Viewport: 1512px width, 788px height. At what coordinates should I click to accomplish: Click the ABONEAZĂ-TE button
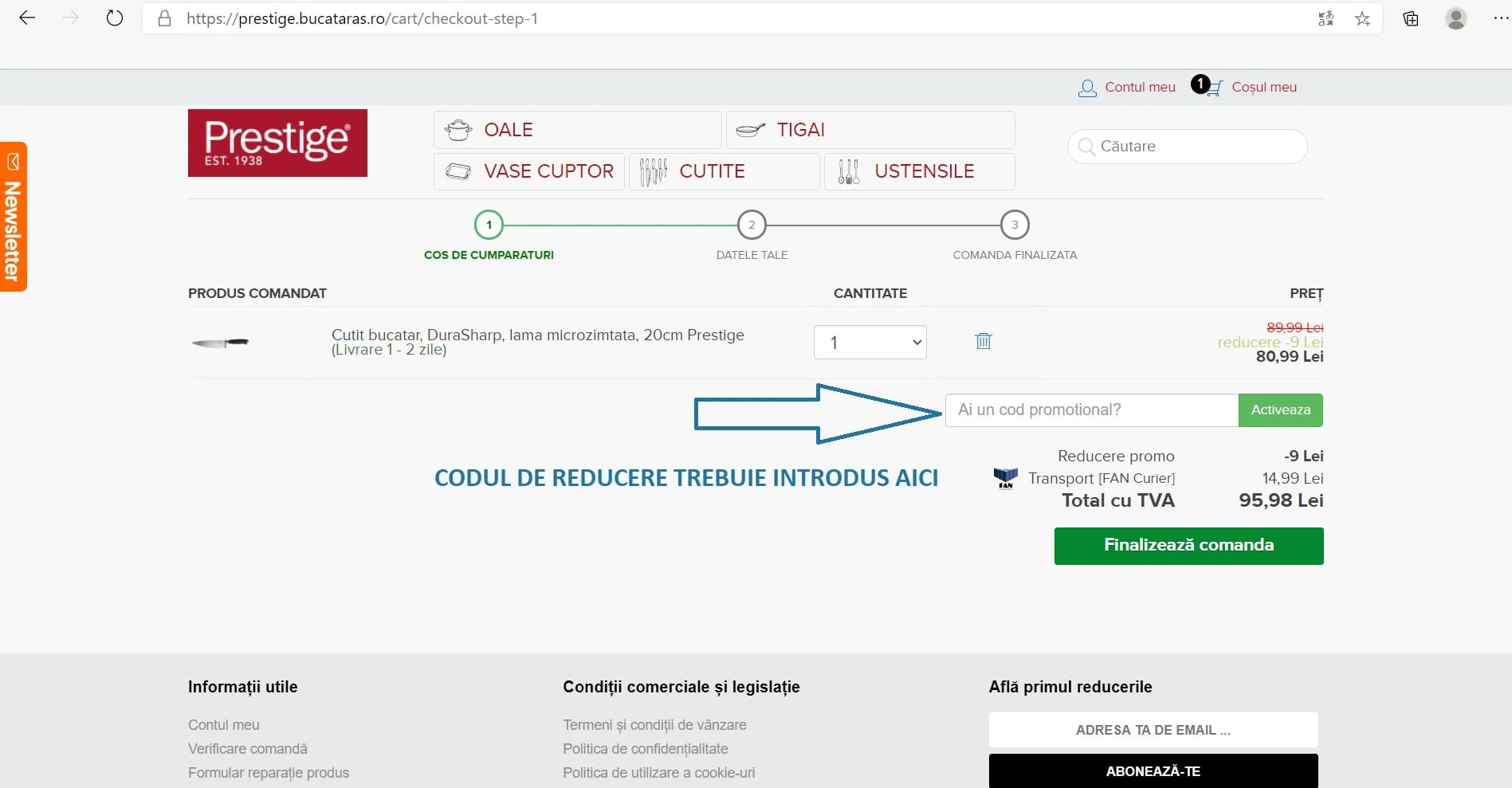[1153, 771]
